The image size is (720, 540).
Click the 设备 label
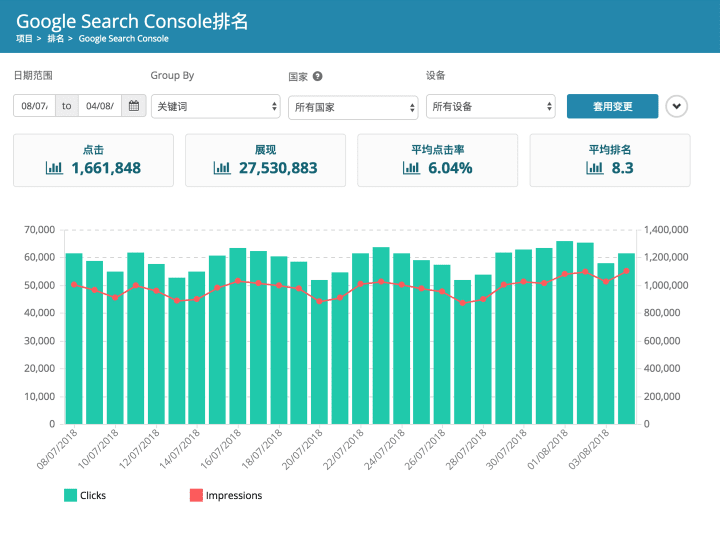pyautogui.click(x=435, y=75)
